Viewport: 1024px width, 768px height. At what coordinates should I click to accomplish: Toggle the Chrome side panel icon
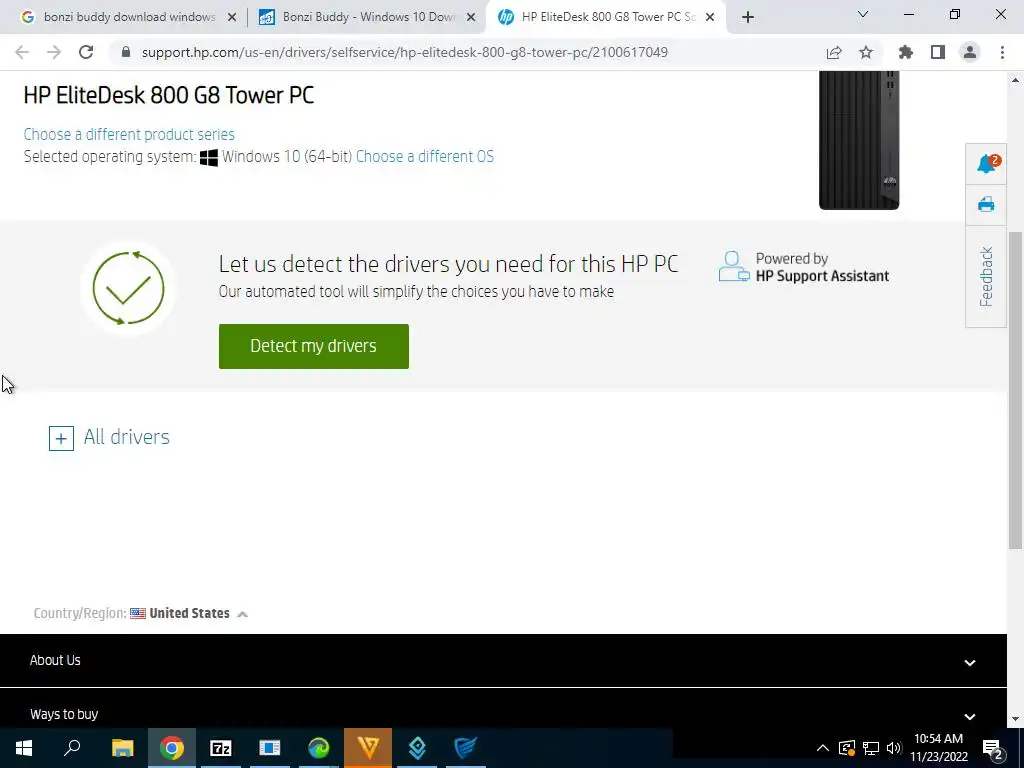click(x=938, y=52)
